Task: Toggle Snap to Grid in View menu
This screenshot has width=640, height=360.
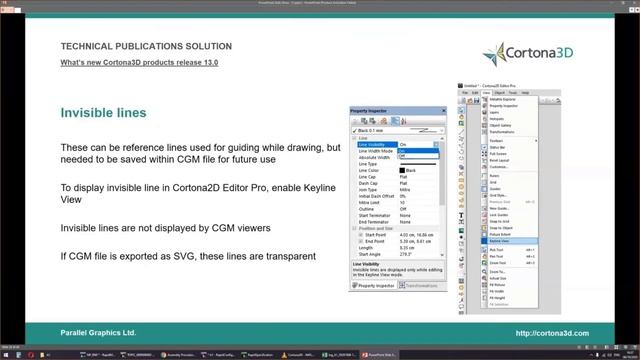Action: [509, 222]
